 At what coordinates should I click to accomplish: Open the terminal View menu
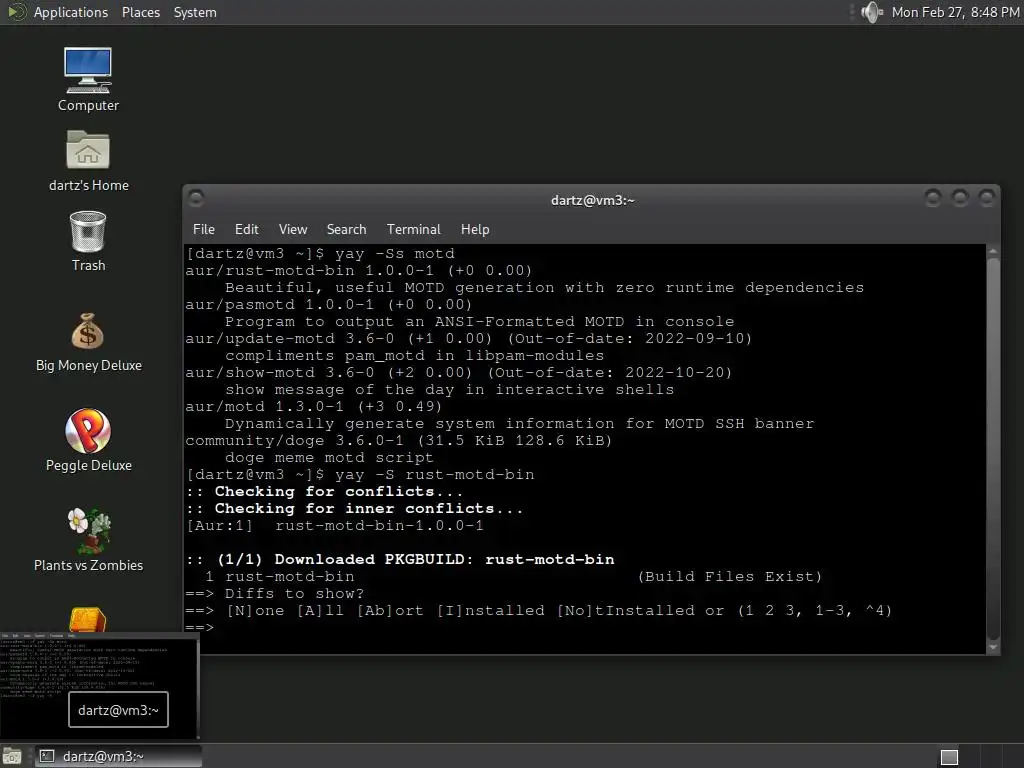(293, 229)
